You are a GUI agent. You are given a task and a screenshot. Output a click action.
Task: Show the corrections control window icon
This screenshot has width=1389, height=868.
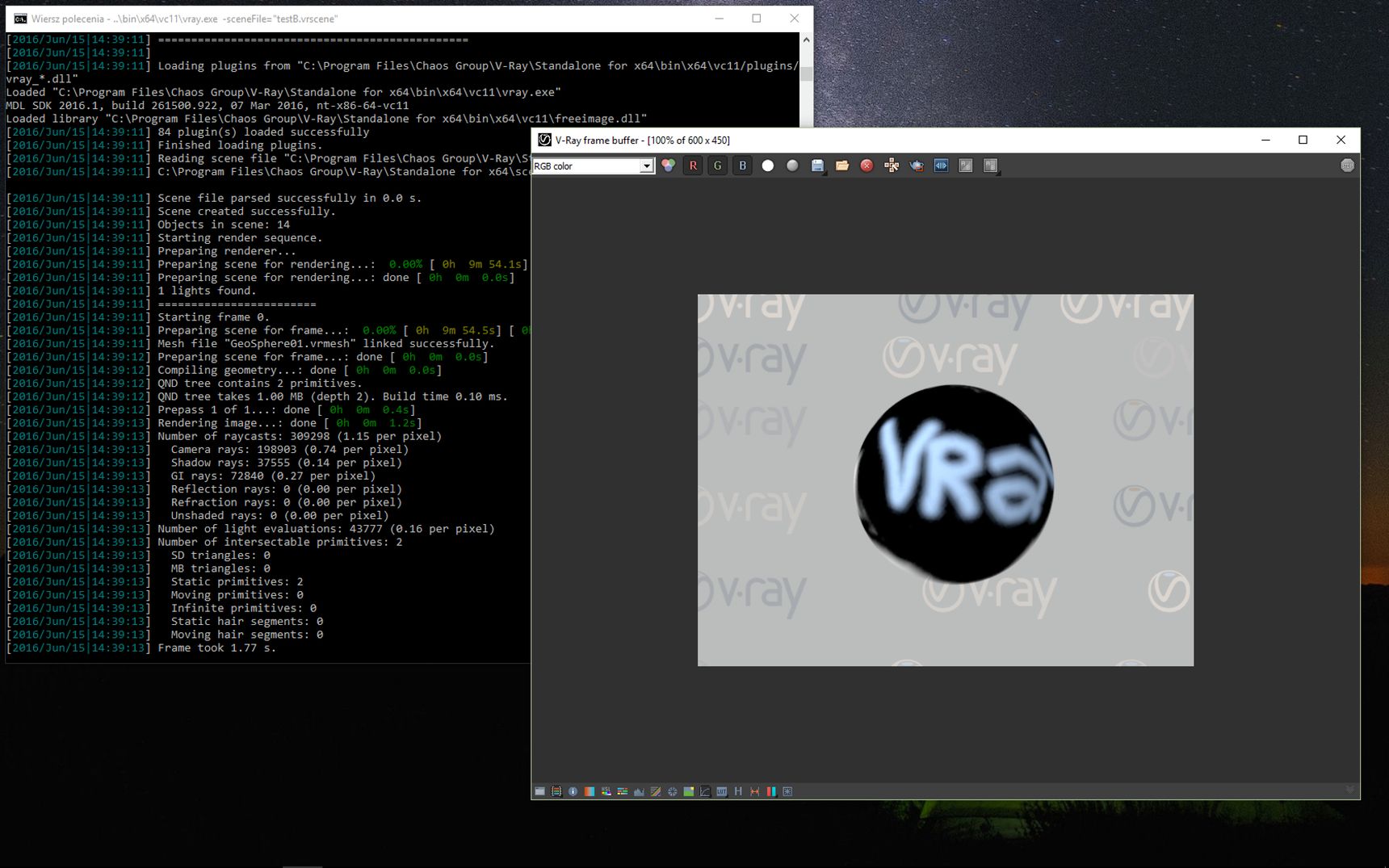[x=540, y=791]
